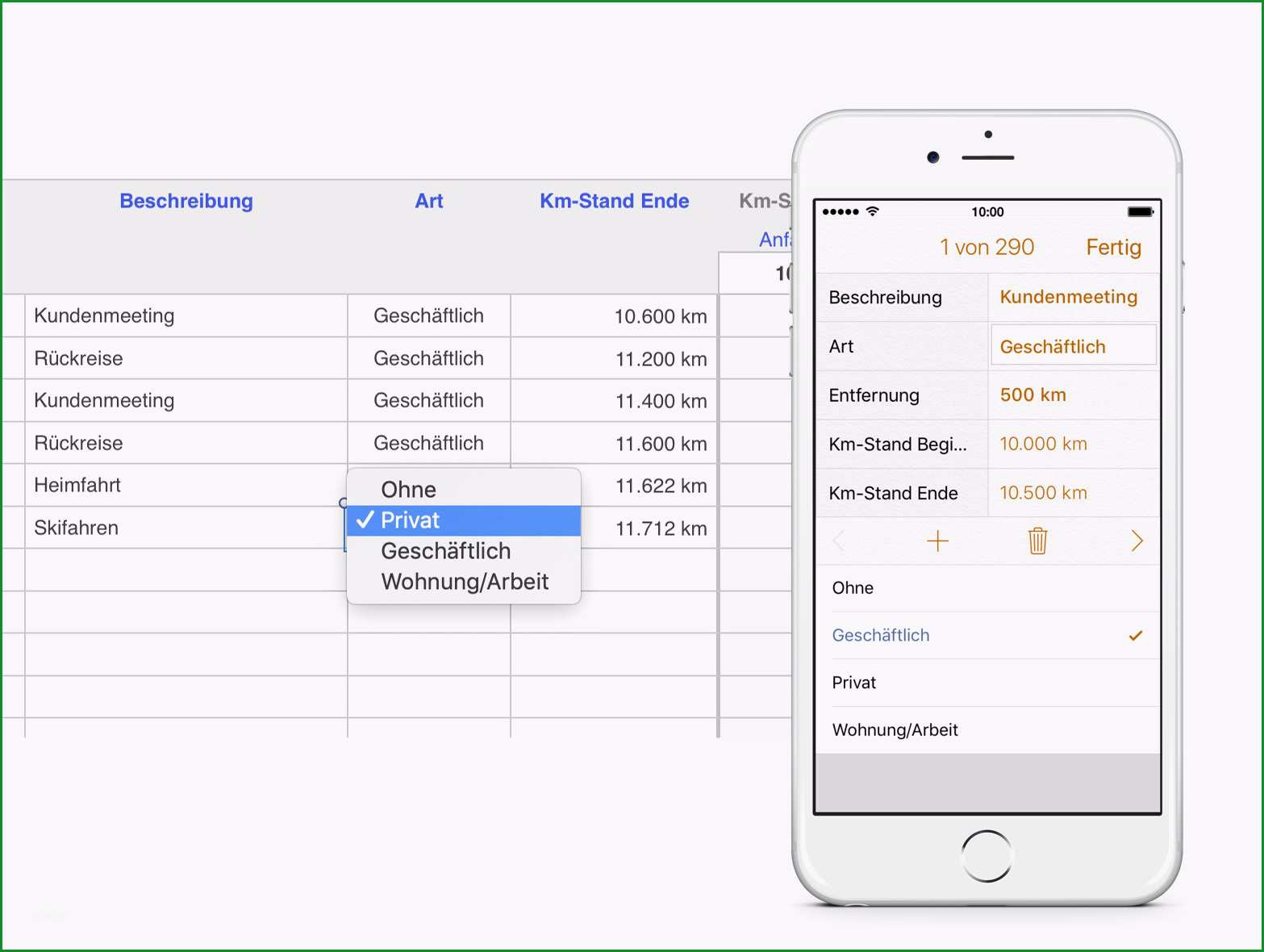Screen dimensions: 1264x952
Task: Select the 11.600 km cell
Action: (614, 444)
